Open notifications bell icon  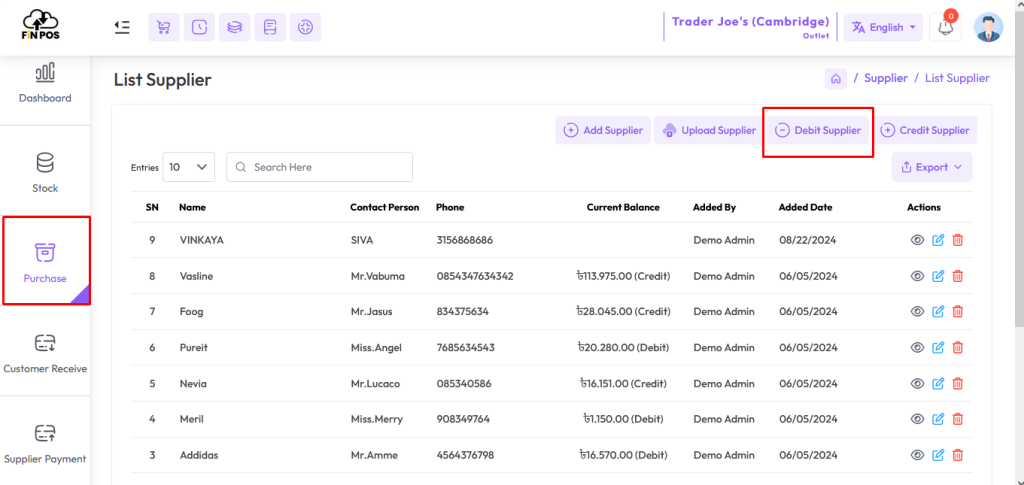[x=945, y=27]
